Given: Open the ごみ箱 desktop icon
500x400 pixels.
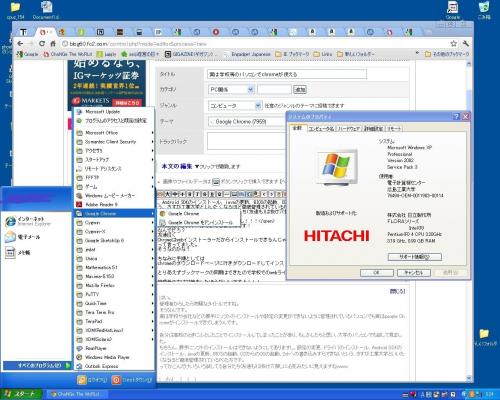Looking at the screenshot, I should pos(484,10).
